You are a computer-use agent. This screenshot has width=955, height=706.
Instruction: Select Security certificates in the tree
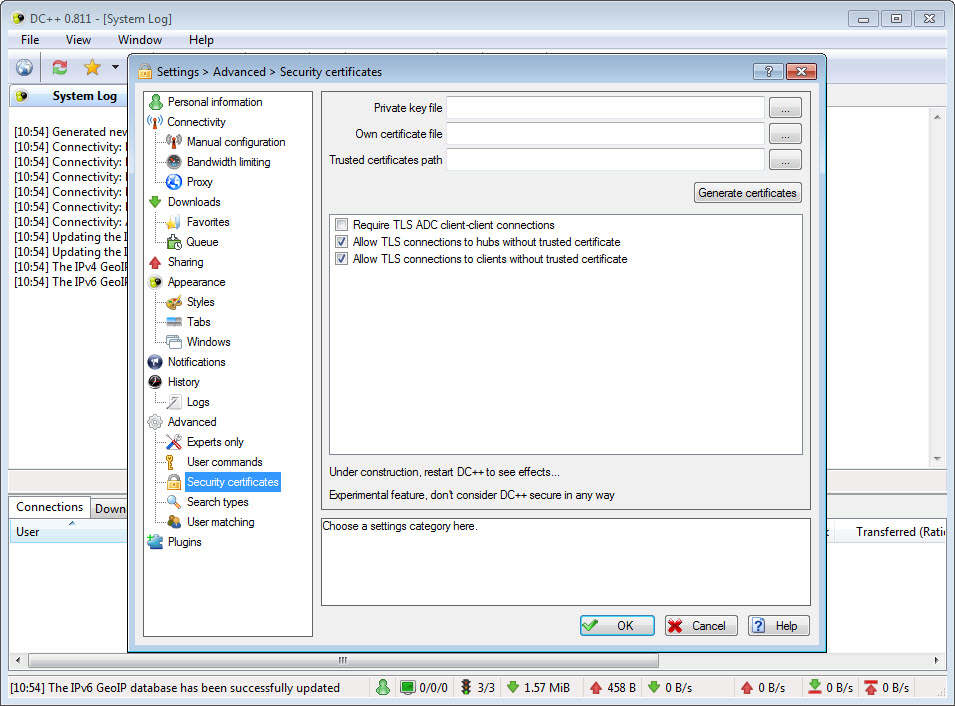233,482
